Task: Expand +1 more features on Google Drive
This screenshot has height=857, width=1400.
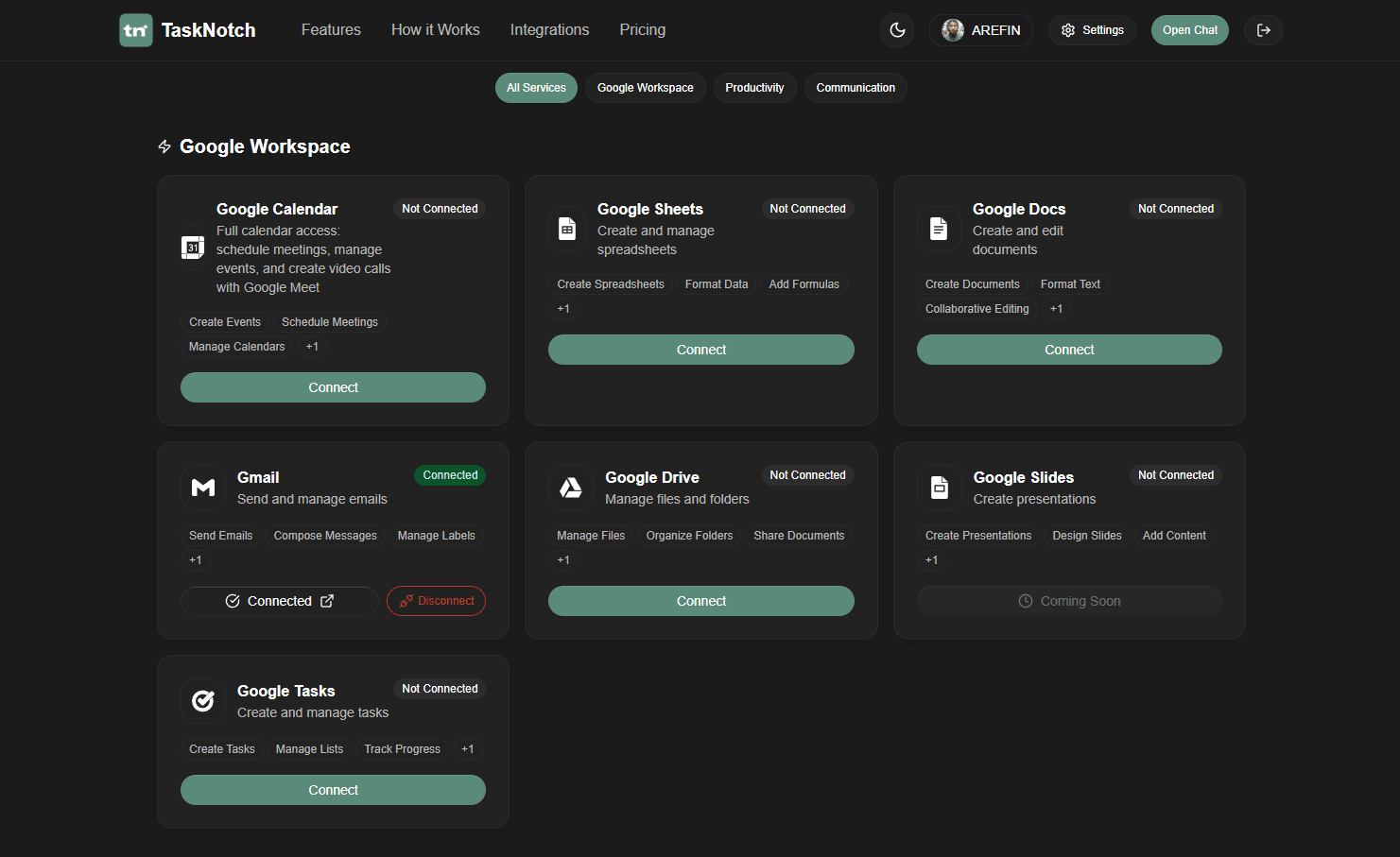Action: (x=563, y=560)
